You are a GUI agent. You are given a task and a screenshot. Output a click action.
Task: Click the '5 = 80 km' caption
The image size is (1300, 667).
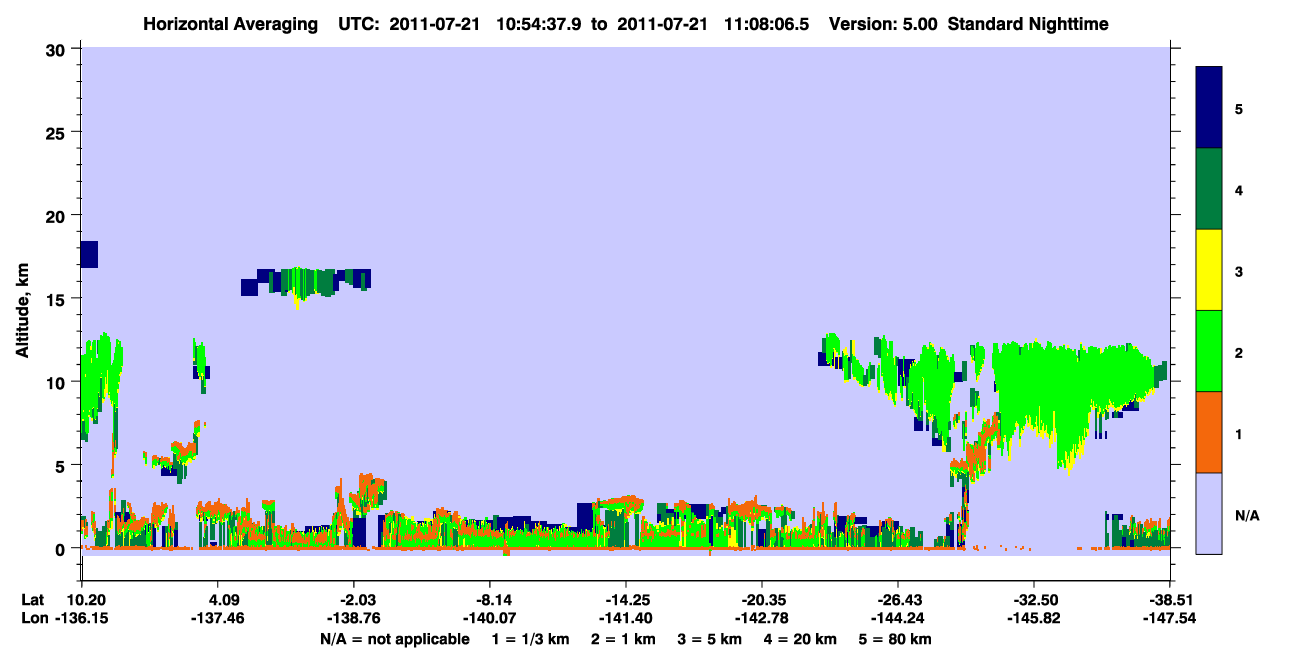[x=897, y=639]
